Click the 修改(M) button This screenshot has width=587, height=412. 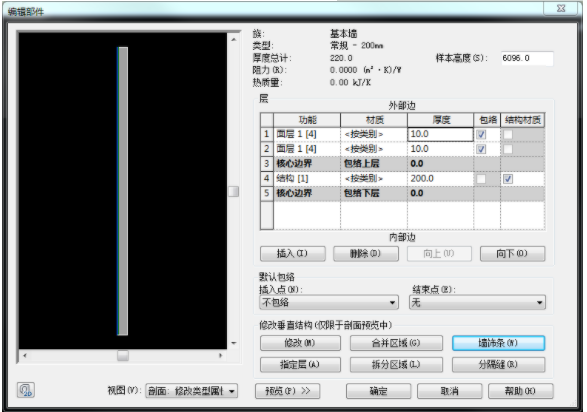(x=300, y=343)
